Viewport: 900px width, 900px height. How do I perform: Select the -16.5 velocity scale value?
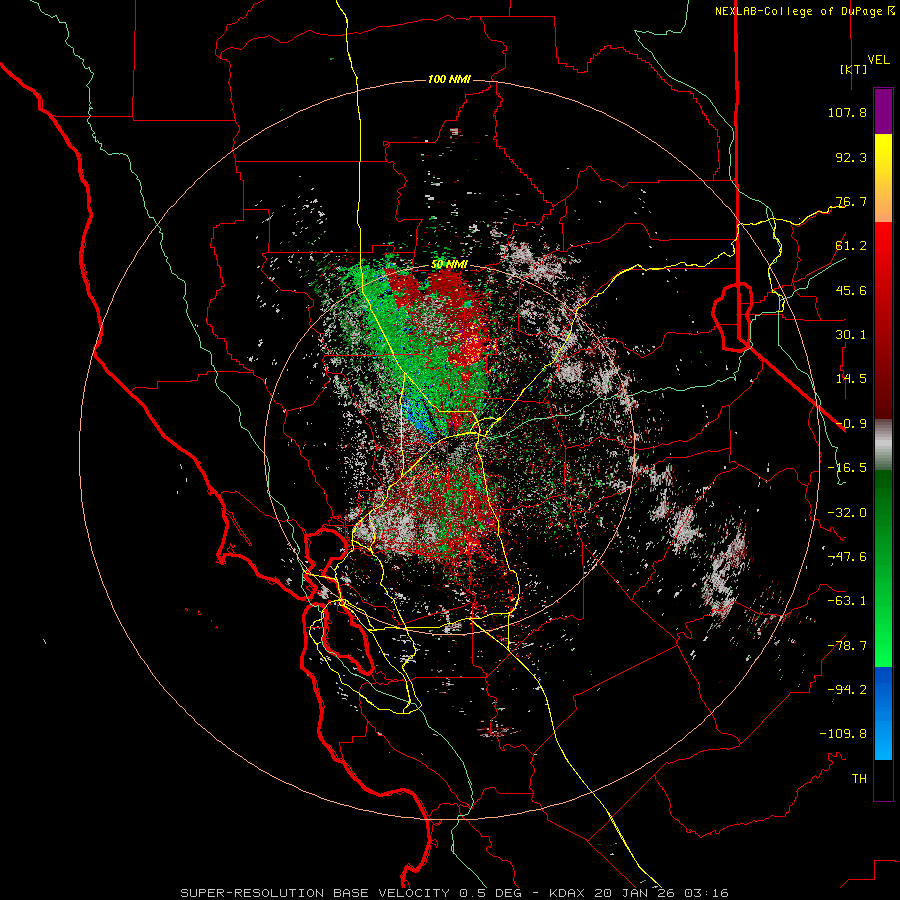point(847,468)
